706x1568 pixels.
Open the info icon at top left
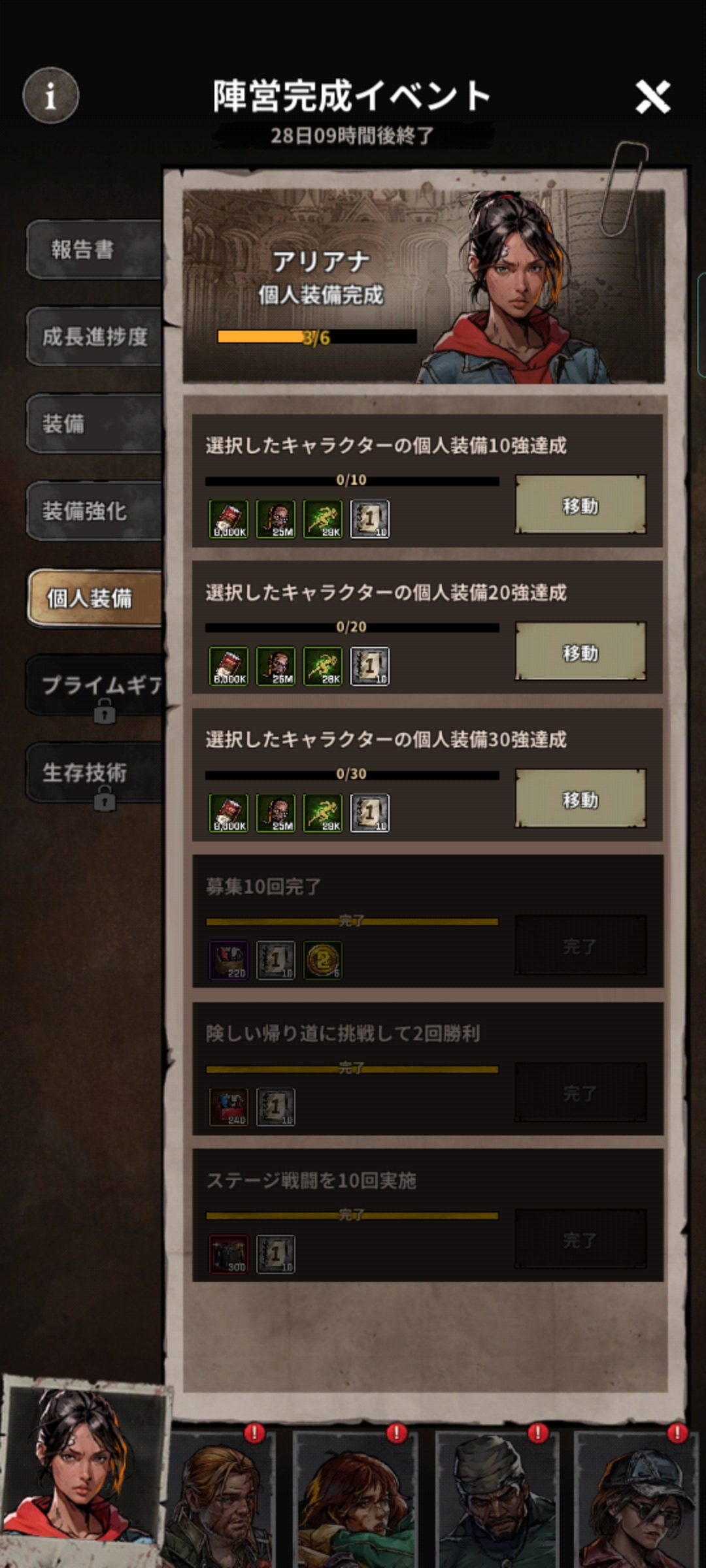click(x=51, y=96)
